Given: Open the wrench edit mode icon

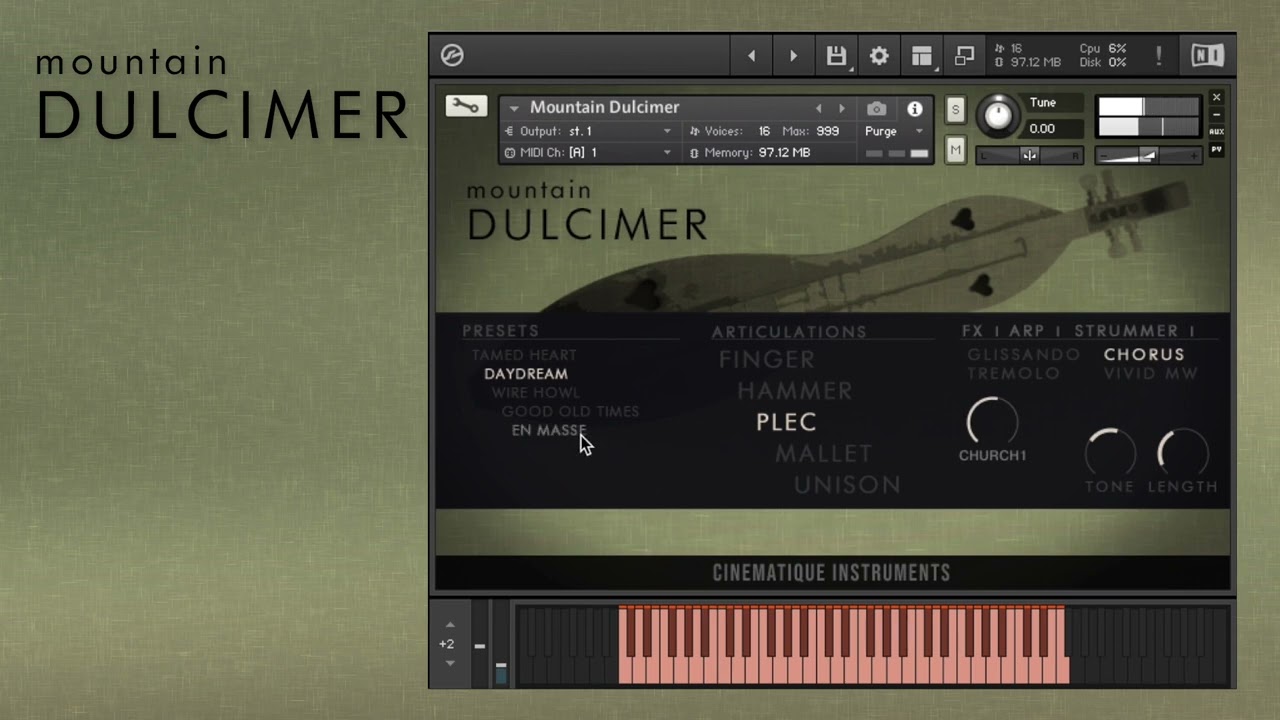Looking at the screenshot, I should point(466,106).
